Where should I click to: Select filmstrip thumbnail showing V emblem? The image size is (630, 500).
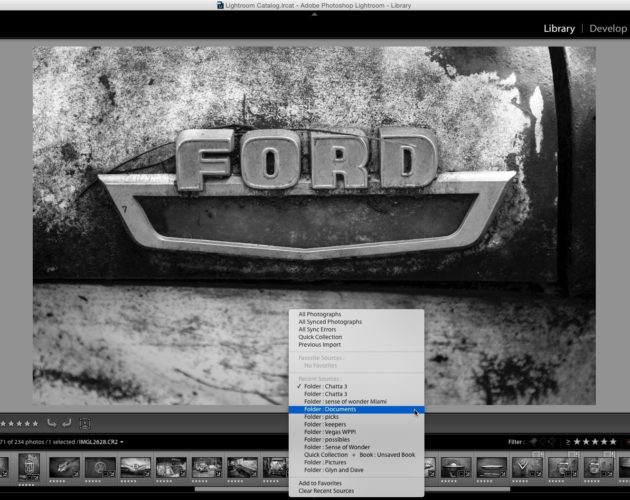[x=527, y=467]
